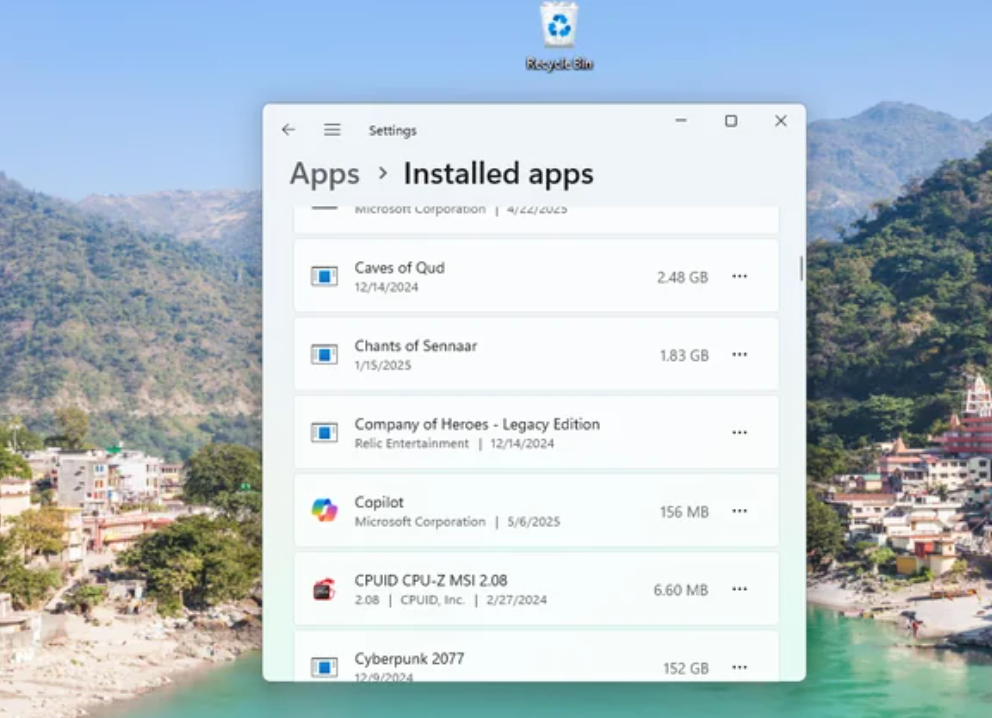Click the Chants of Sennaar app icon

[x=324, y=355]
